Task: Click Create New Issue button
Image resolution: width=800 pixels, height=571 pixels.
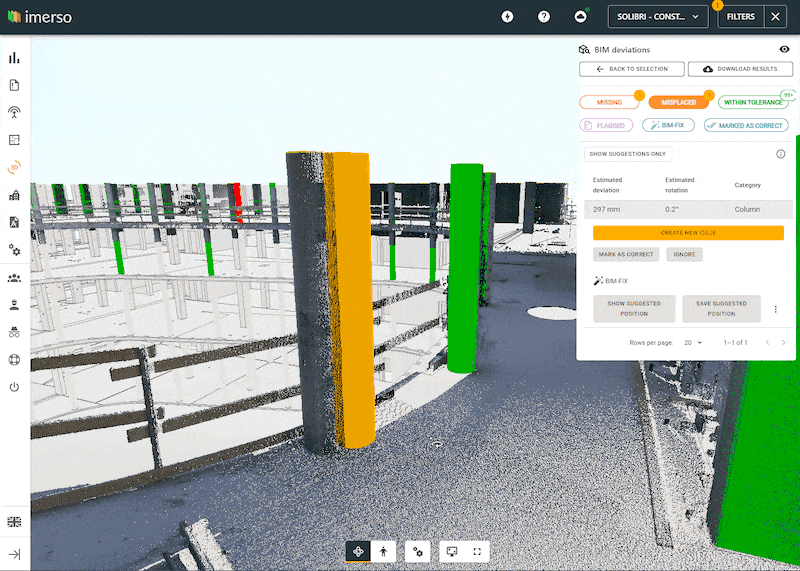Action: point(688,232)
